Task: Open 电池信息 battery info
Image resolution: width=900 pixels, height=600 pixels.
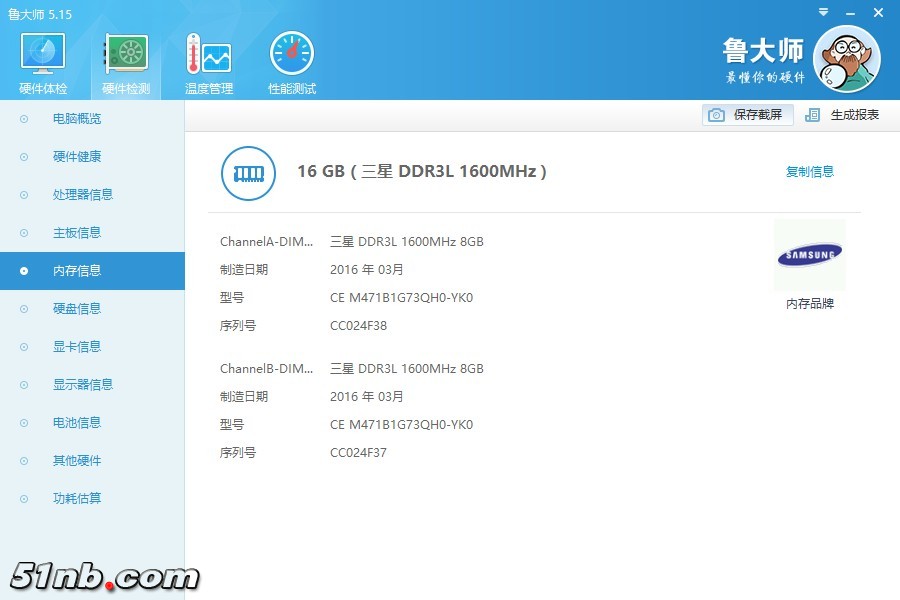Action: (77, 423)
